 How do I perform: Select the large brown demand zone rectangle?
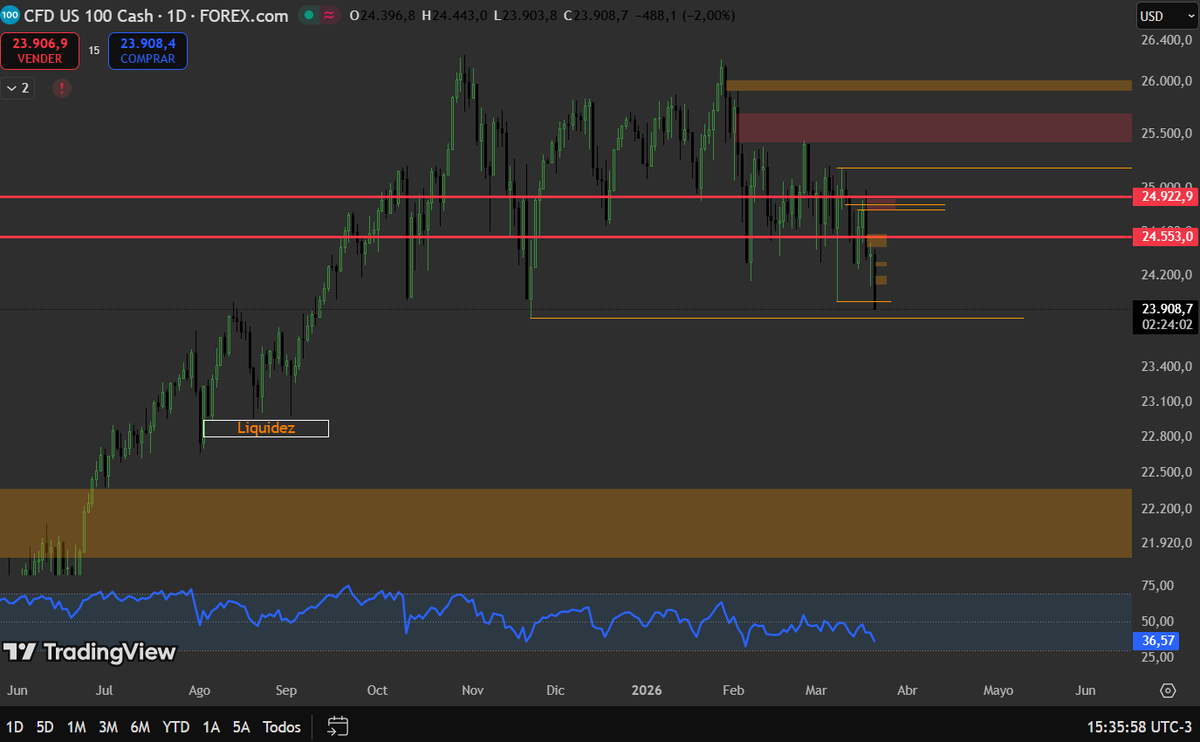[566, 523]
